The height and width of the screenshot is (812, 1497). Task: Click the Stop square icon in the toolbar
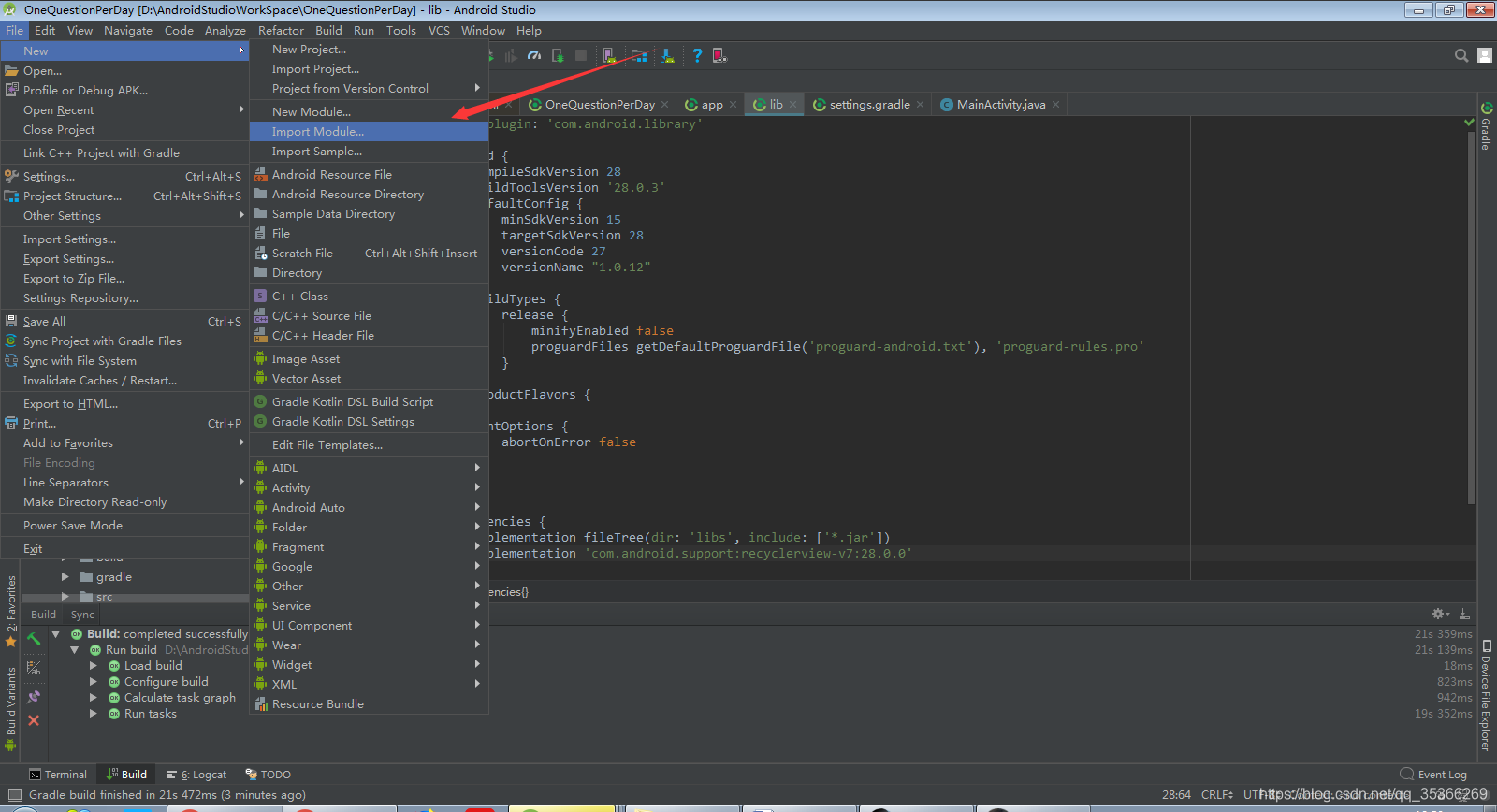point(581,56)
